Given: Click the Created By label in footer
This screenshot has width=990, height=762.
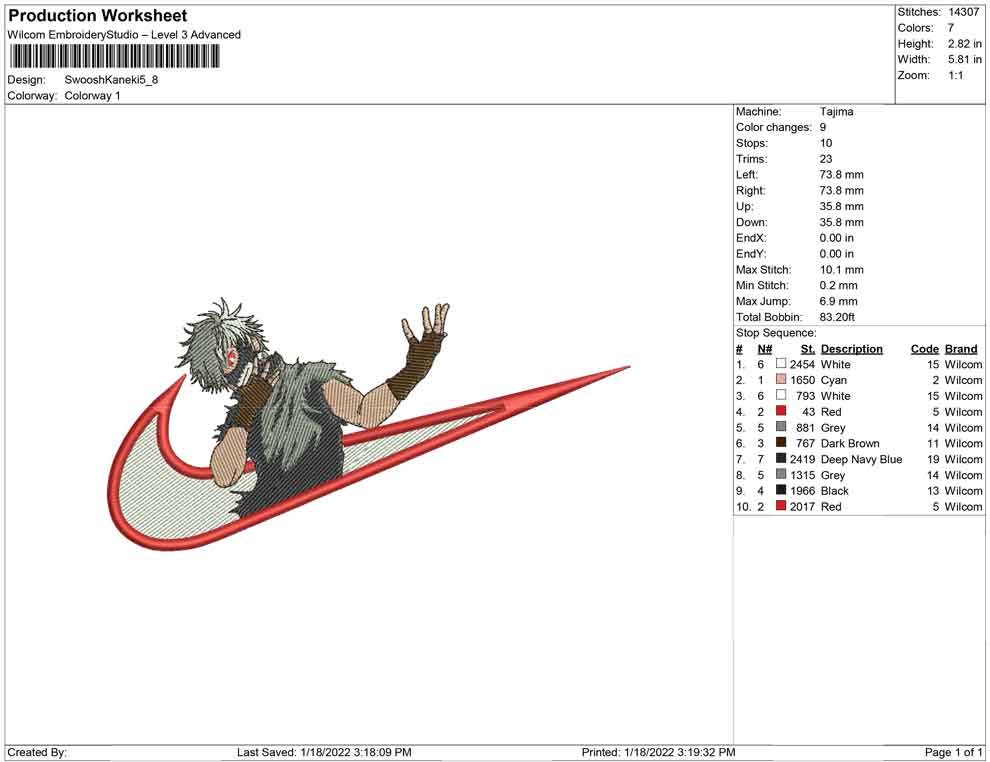Looking at the screenshot, I should 37,752.
